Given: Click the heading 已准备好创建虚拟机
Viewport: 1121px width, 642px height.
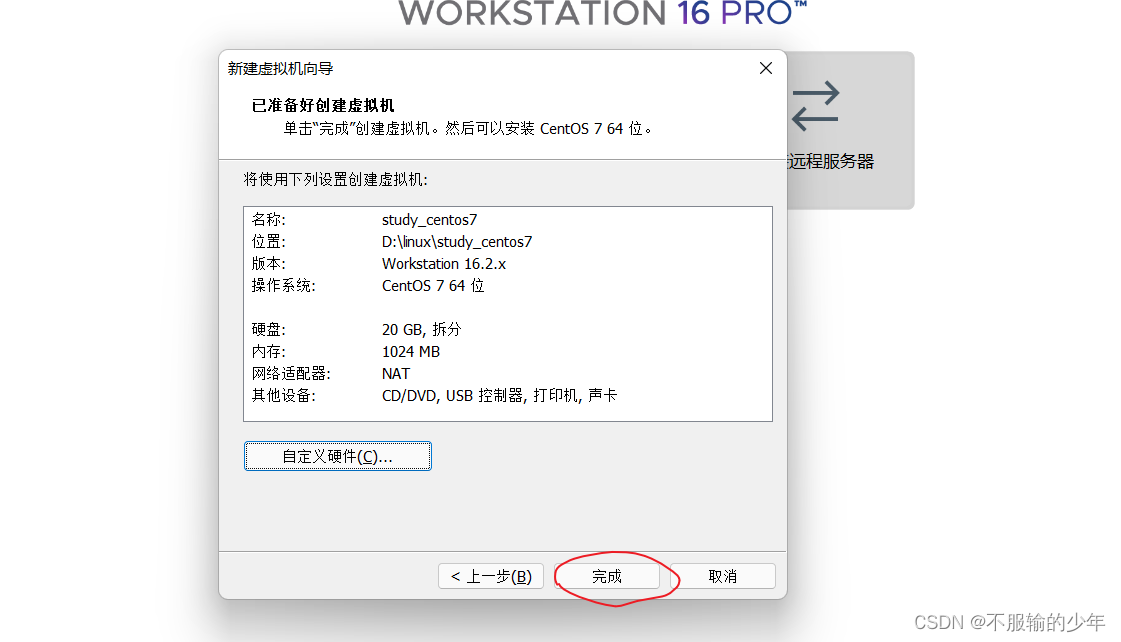Looking at the screenshot, I should pos(323,106).
